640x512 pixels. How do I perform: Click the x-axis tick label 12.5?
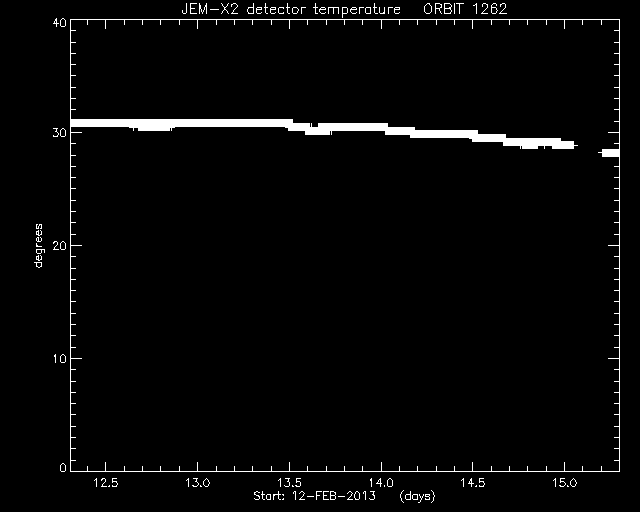(x=106, y=483)
